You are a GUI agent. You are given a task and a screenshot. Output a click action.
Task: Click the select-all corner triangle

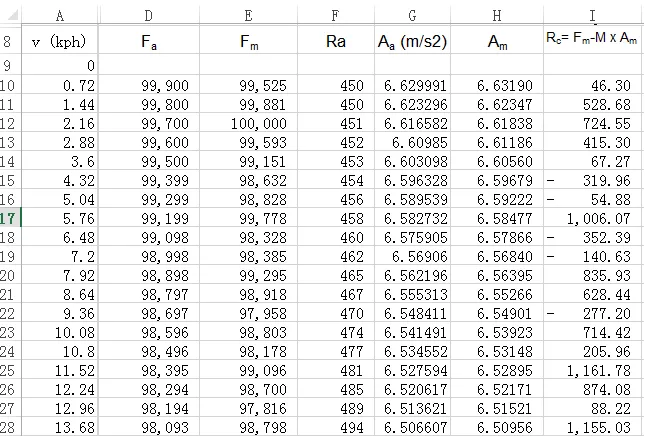tap(11, 16)
